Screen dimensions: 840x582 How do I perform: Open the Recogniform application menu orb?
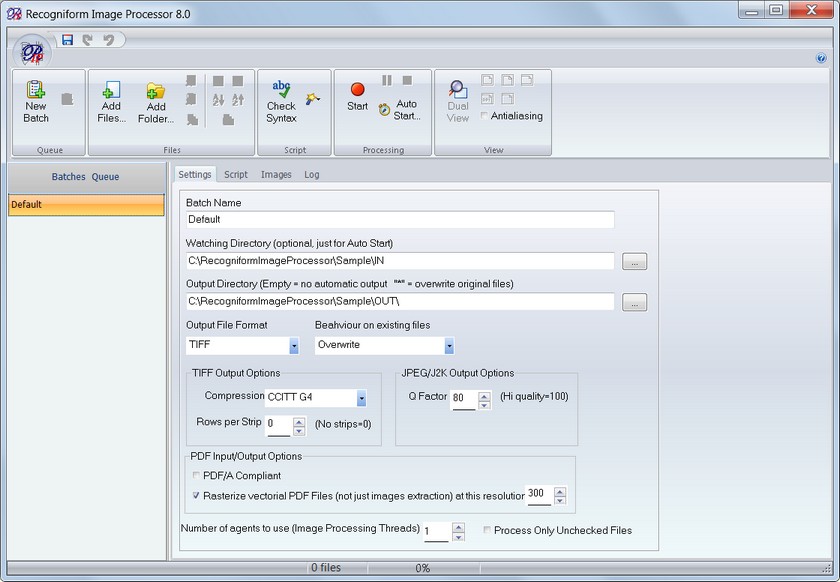coord(32,53)
